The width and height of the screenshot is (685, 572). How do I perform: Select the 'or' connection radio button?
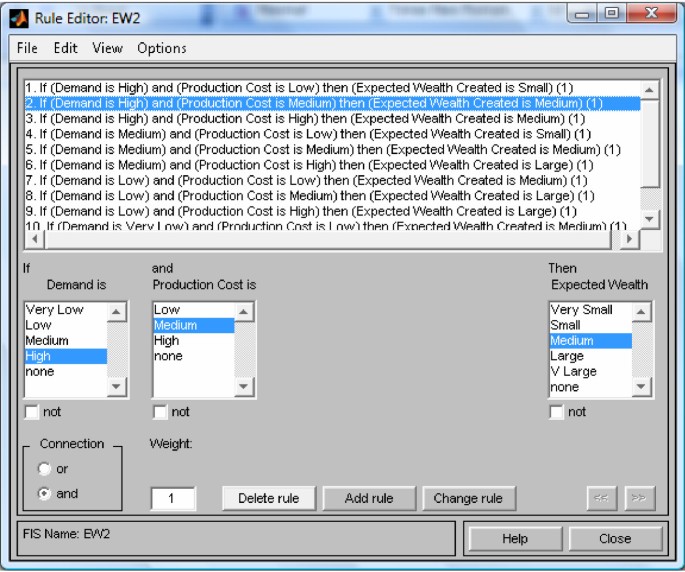pyautogui.click(x=45, y=469)
